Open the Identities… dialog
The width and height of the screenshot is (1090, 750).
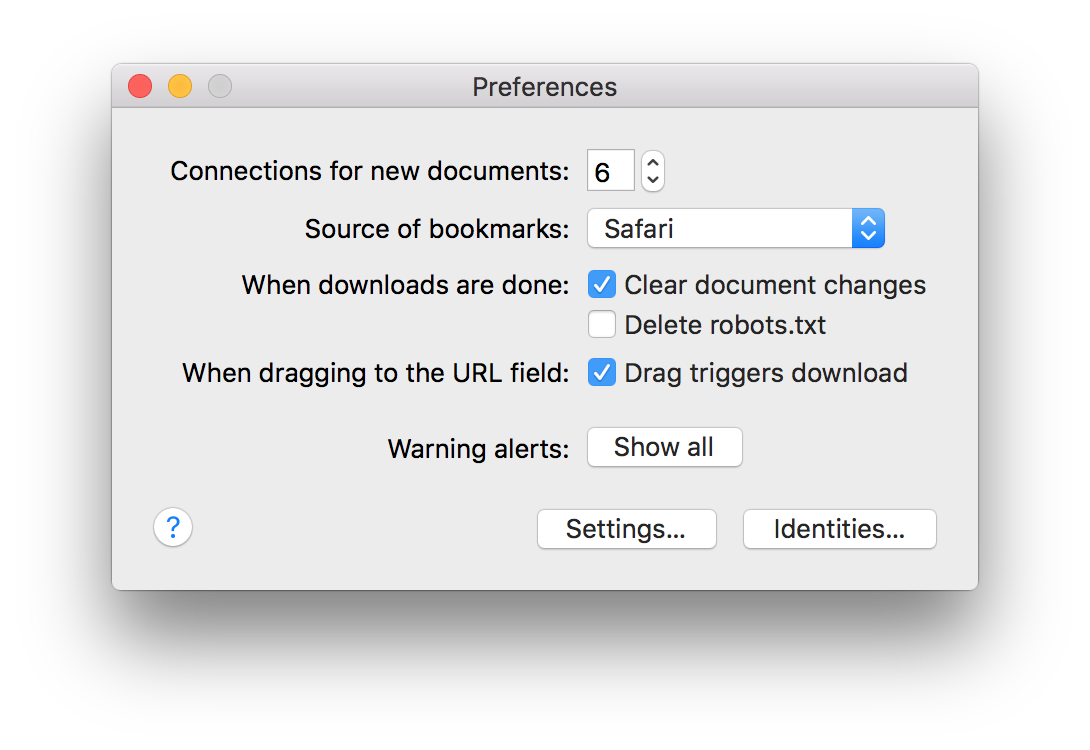(x=839, y=529)
